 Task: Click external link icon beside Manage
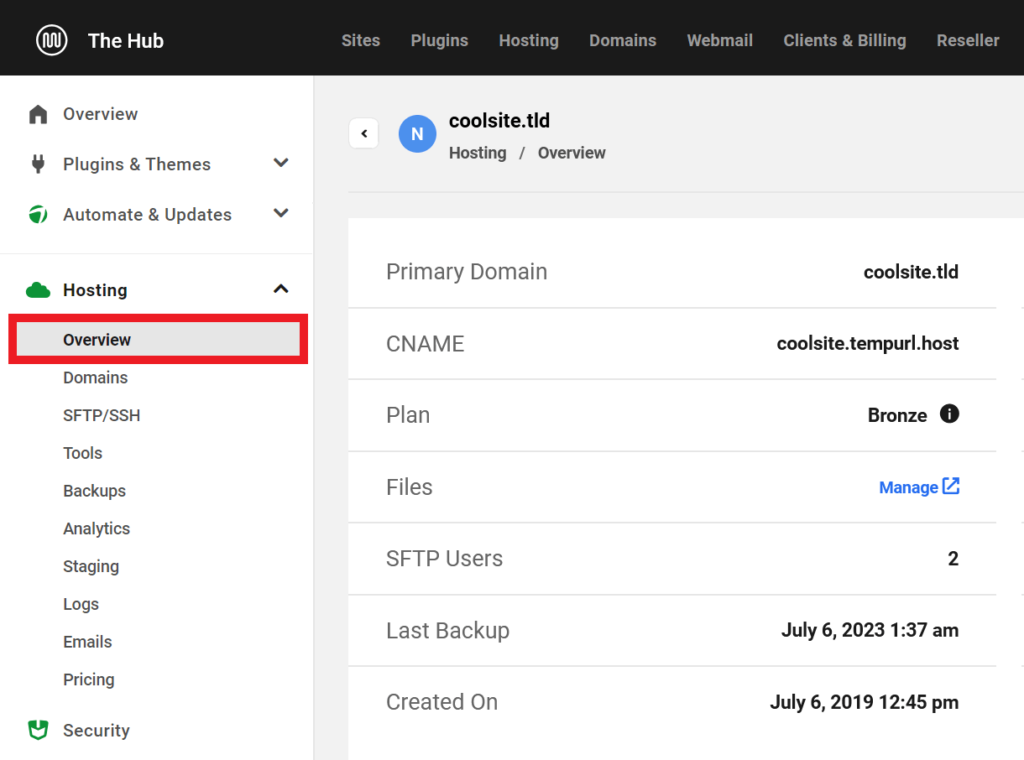coord(951,486)
